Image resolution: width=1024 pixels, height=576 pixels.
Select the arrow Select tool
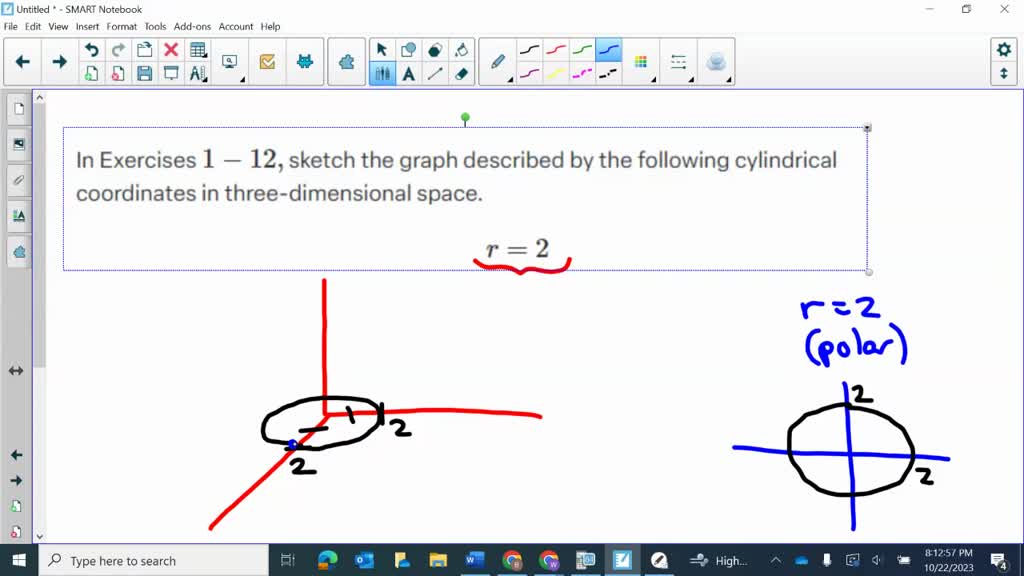[x=382, y=50]
